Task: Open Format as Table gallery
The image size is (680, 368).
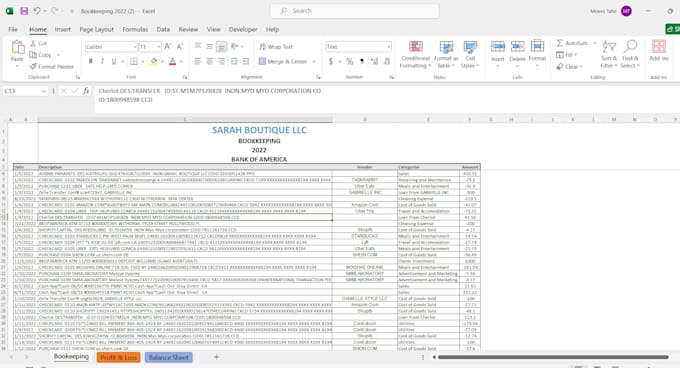Action: coord(446,54)
